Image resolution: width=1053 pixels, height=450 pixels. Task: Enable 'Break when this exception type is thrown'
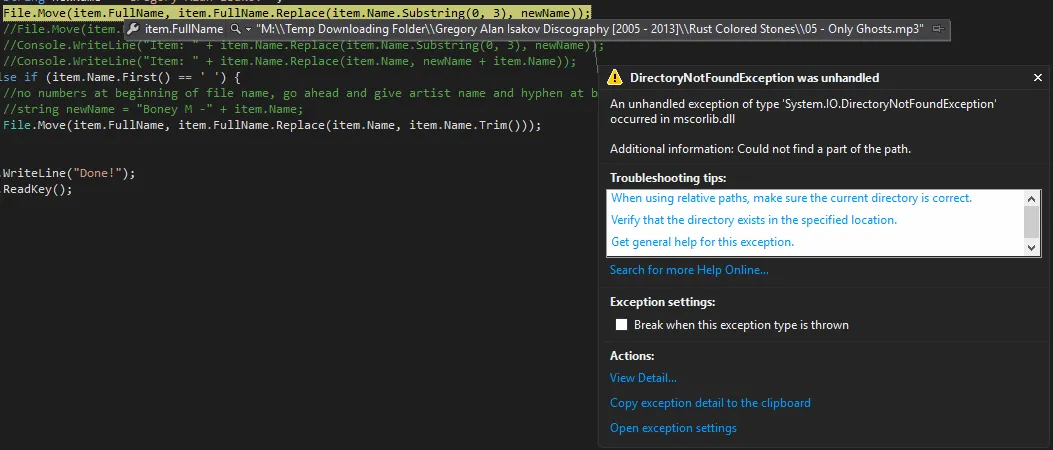[622, 325]
